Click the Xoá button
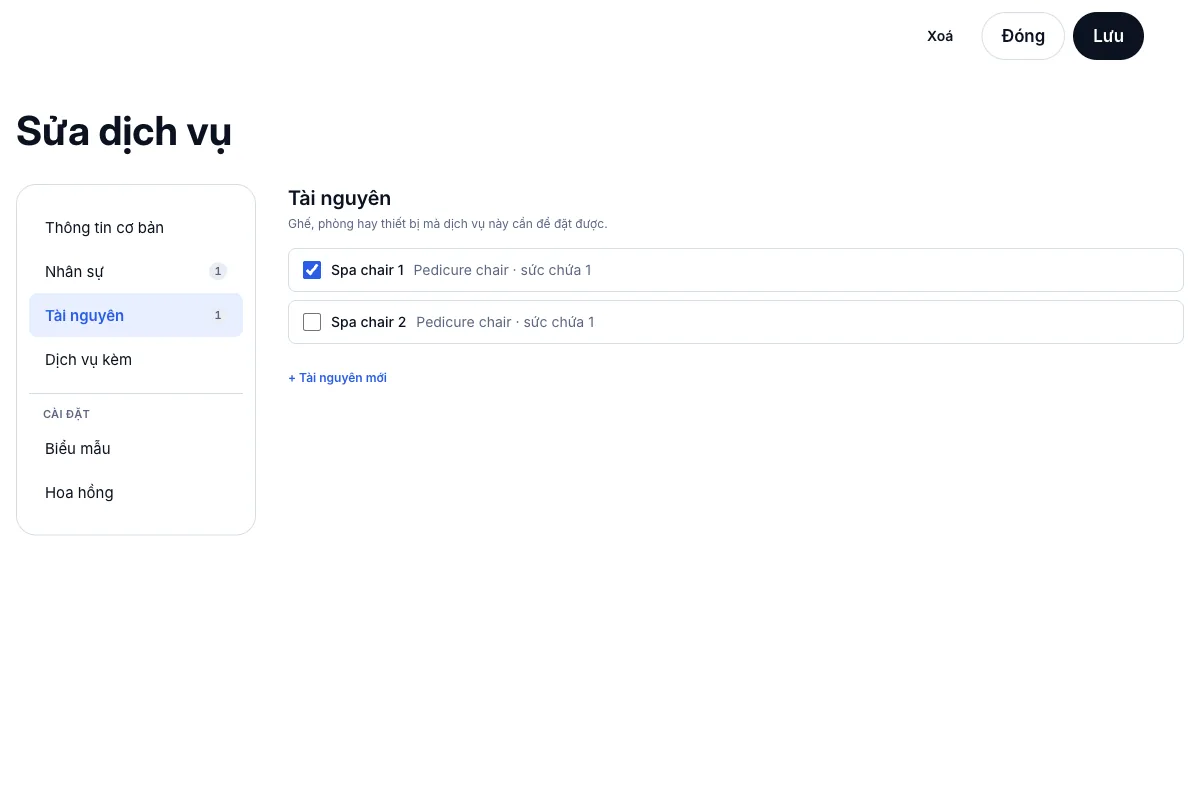 point(940,36)
